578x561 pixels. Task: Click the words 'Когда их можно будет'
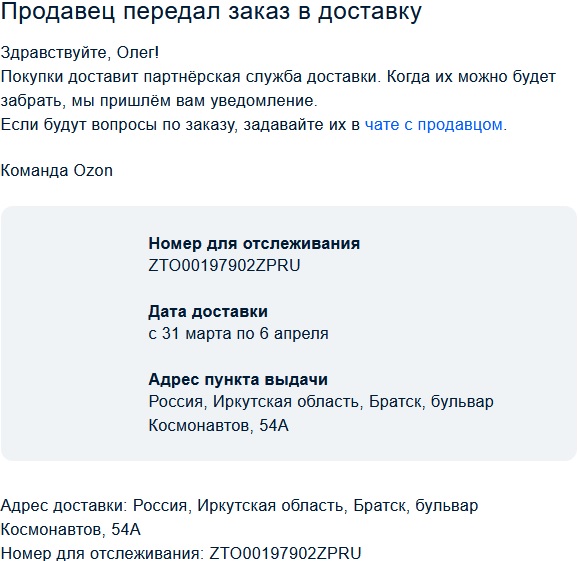(x=471, y=77)
